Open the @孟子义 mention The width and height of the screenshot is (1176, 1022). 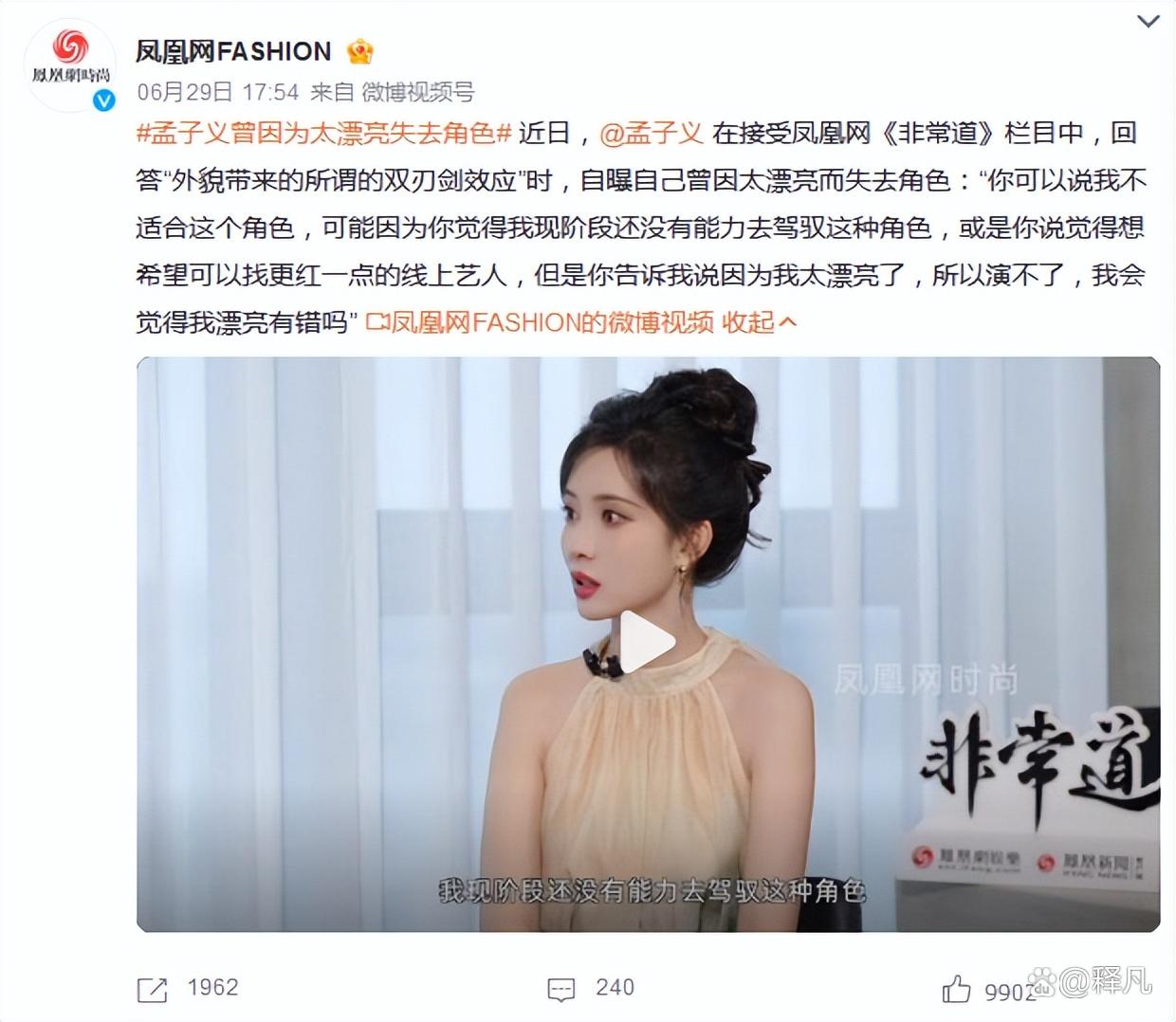652,133
